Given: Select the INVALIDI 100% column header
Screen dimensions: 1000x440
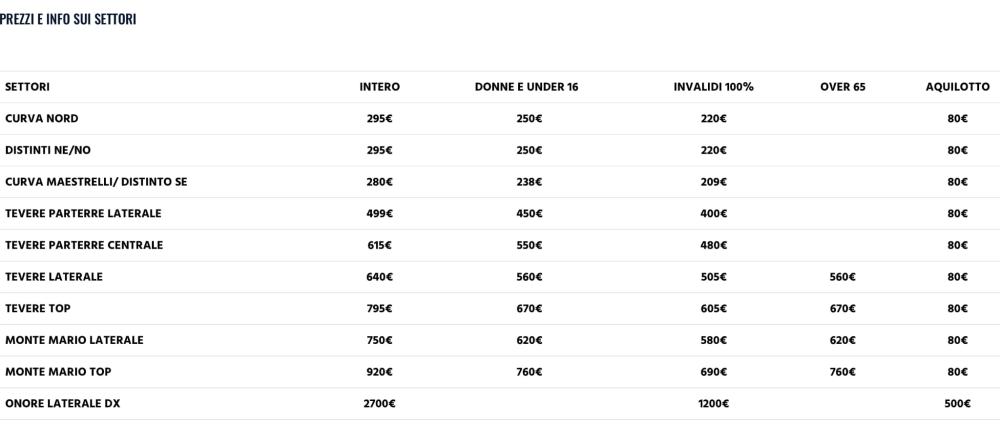Looking at the screenshot, I should coord(714,87).
